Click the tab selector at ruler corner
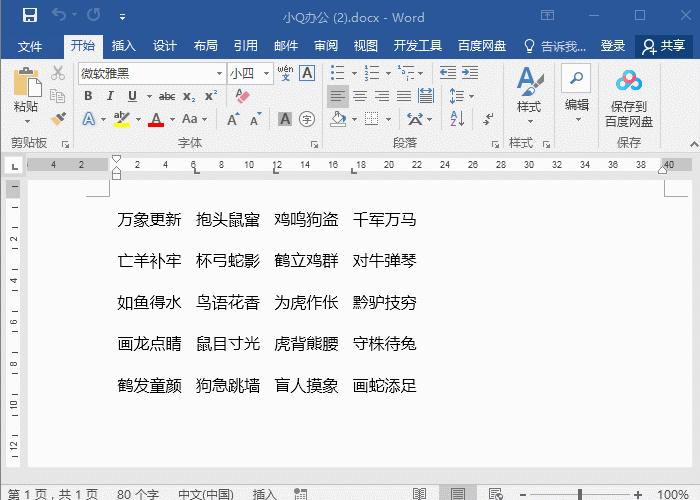 [14, 167]
